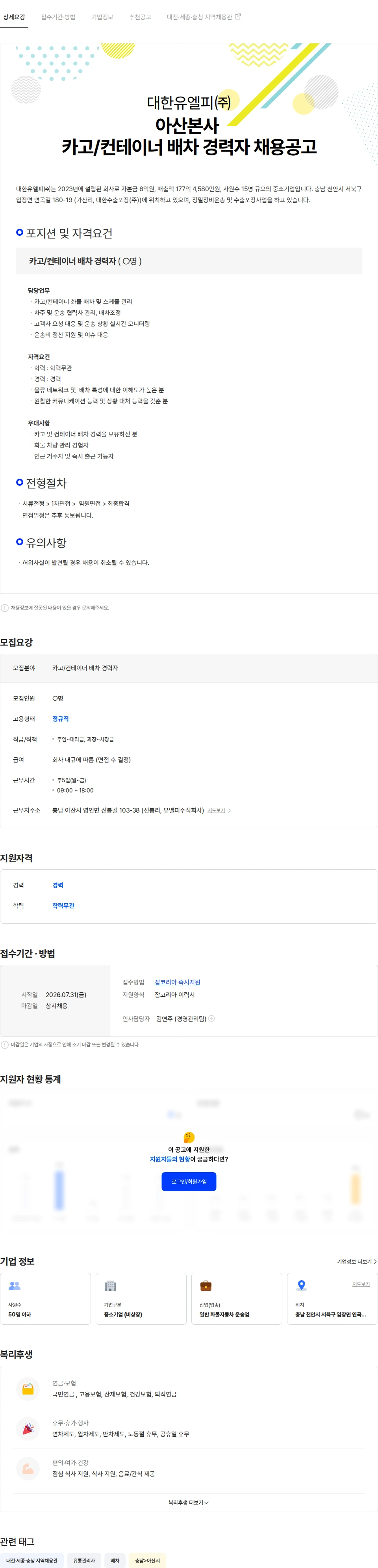Open the 기업정보 tab
378x1568 pixels.
coord(102,17)
